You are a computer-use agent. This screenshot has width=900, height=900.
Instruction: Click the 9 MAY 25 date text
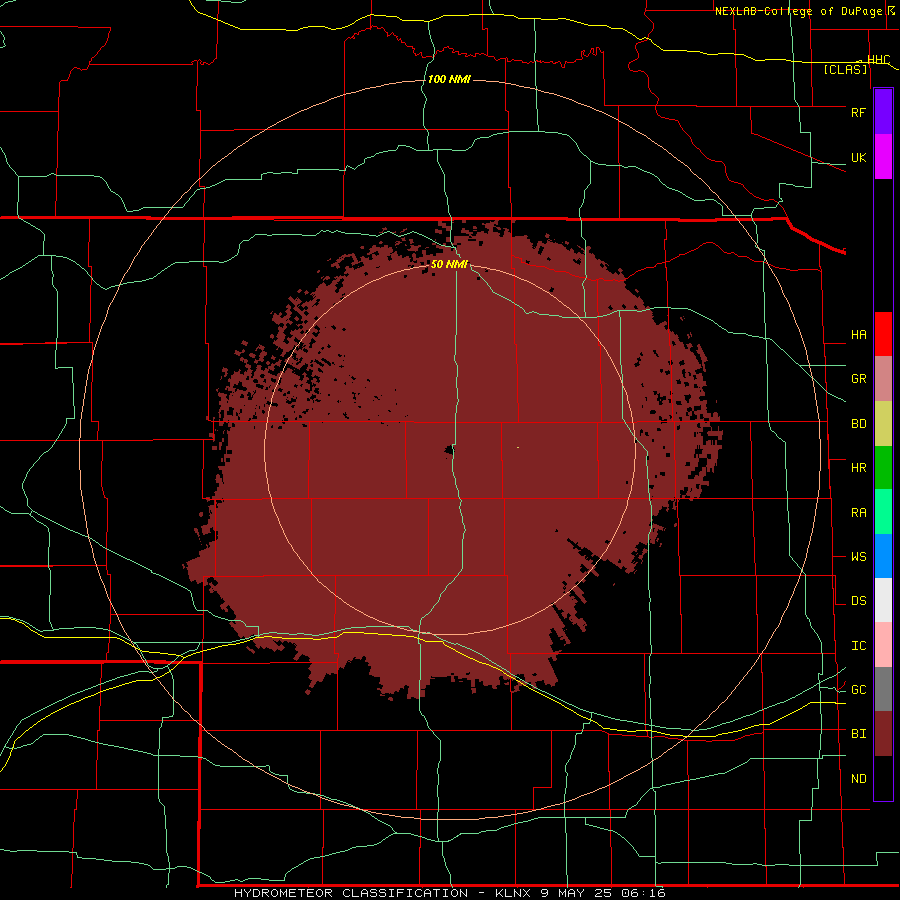pyautogui.click(x=577, y=893)
